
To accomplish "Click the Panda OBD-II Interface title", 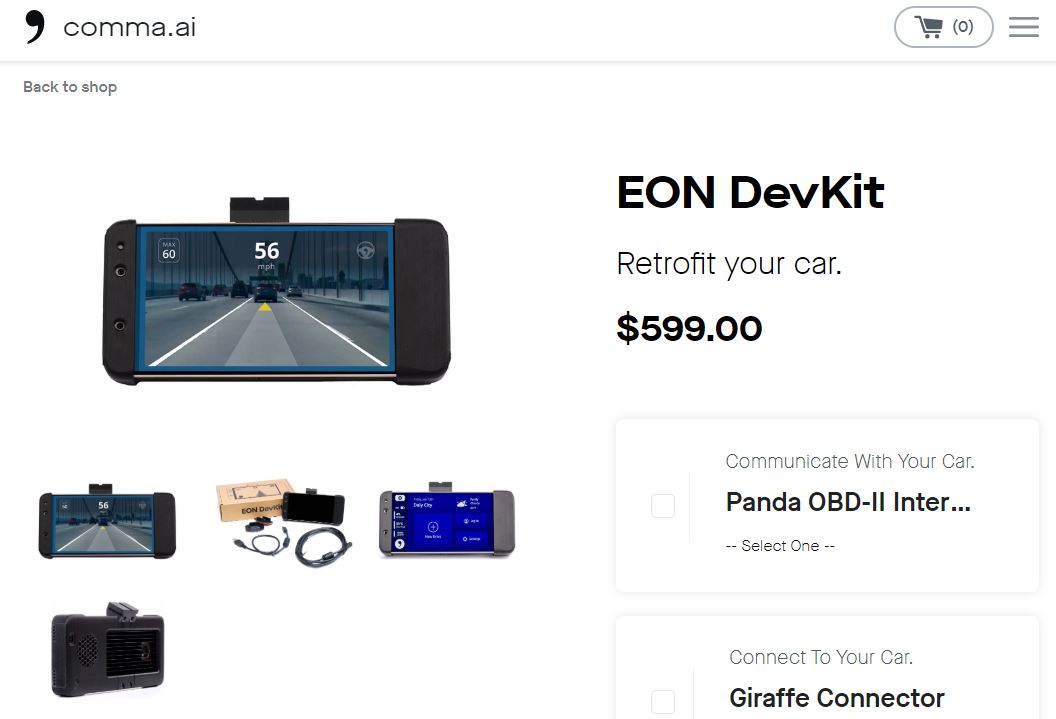I will tap(849, 502).
